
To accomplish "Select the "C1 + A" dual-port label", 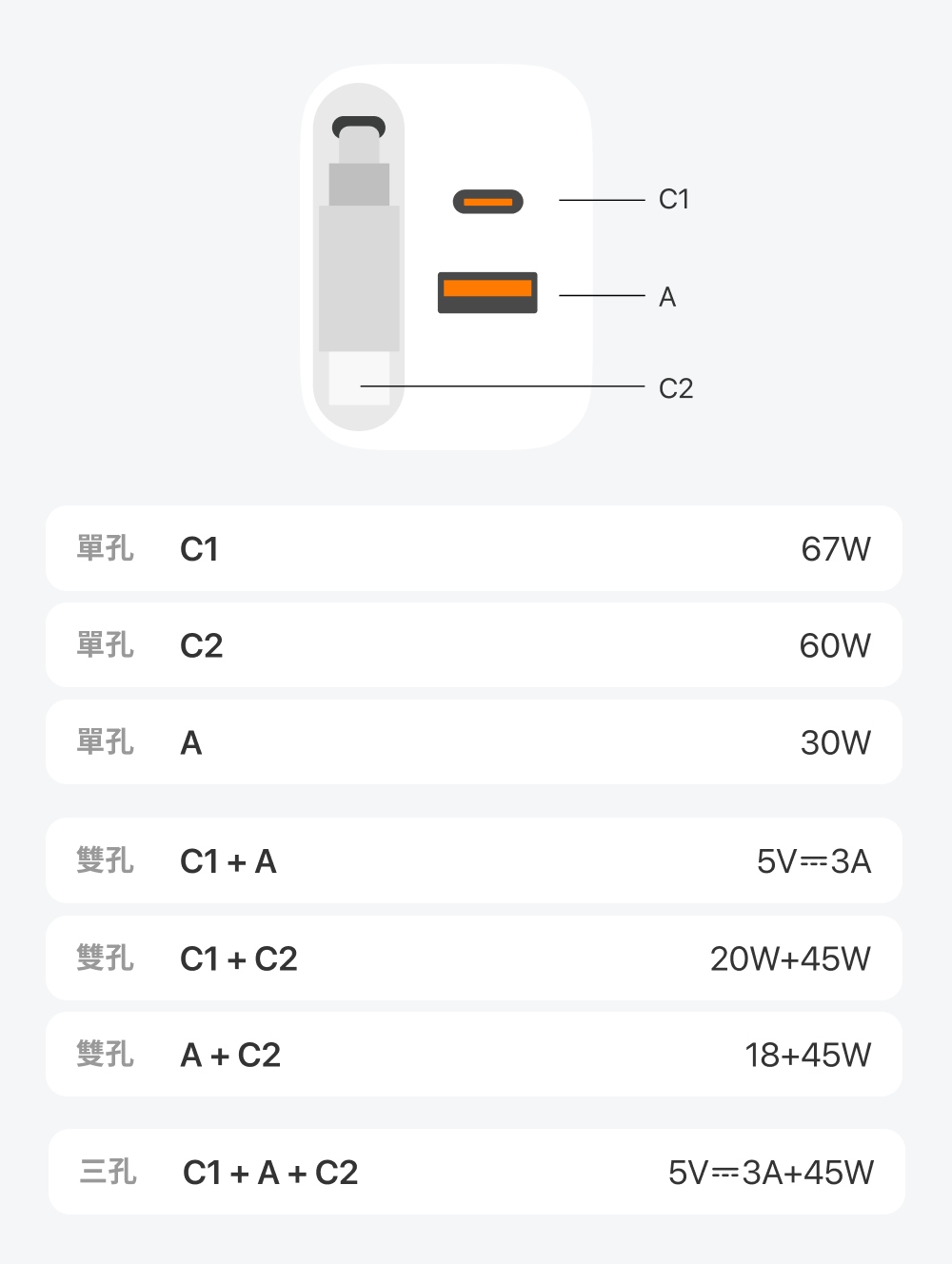I will (228, 862).
